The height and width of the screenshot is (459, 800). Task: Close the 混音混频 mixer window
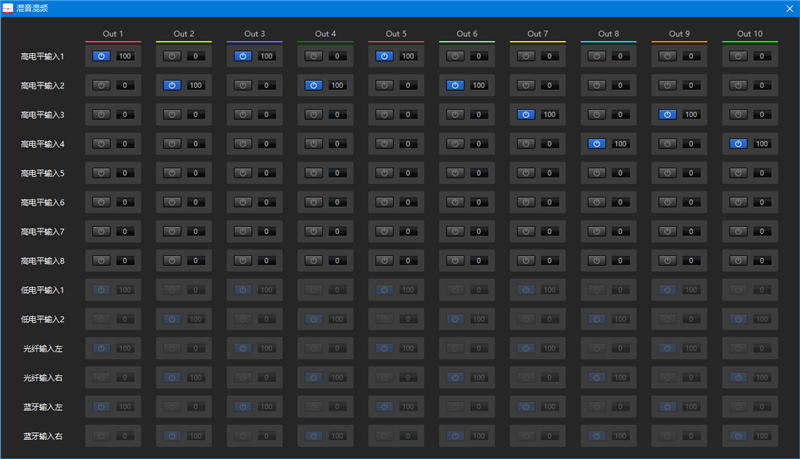(788, 8)
